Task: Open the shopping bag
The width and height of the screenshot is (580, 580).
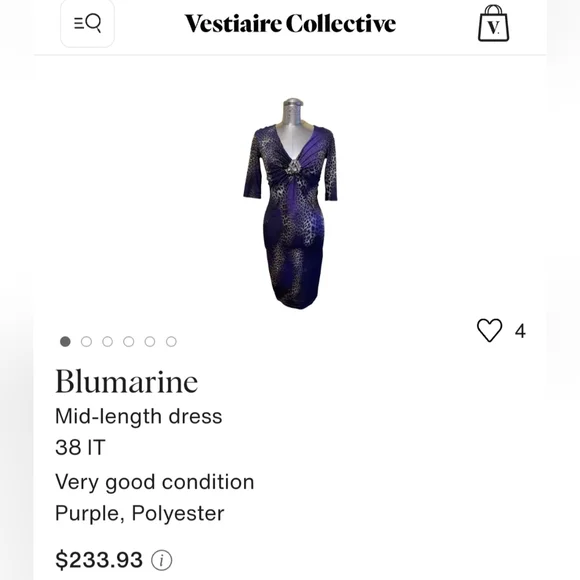Action: pyautogui.click(x=493, y=23)
